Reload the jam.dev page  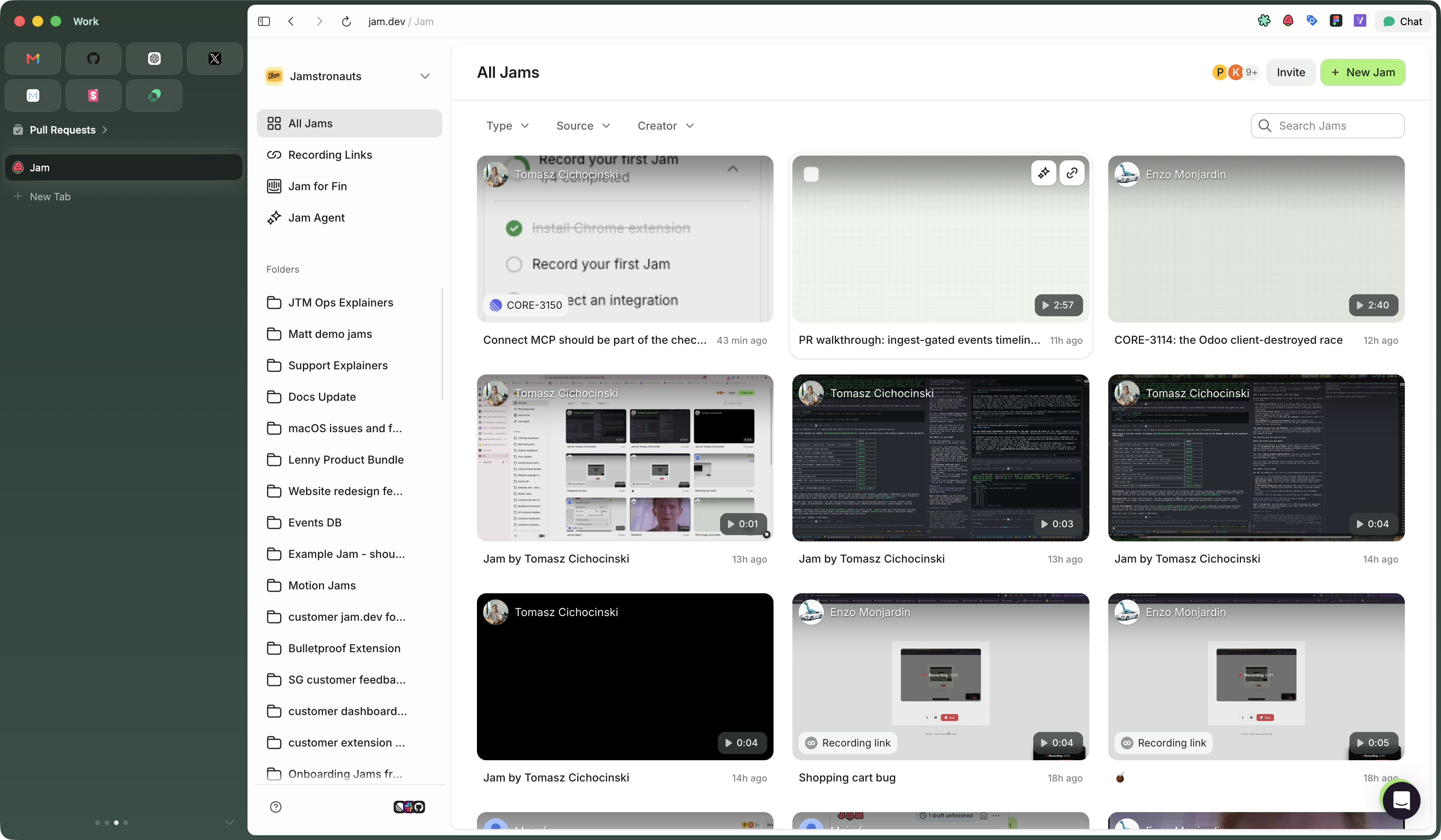click(x=346, y=21)
